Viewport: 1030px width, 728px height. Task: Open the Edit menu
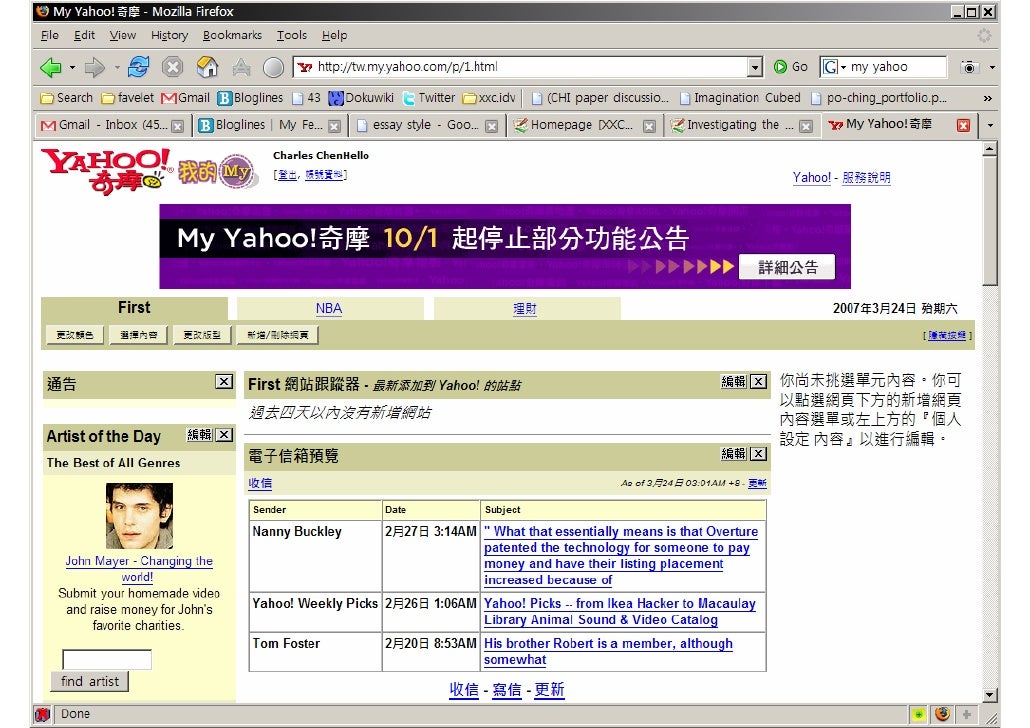point(84,35)
